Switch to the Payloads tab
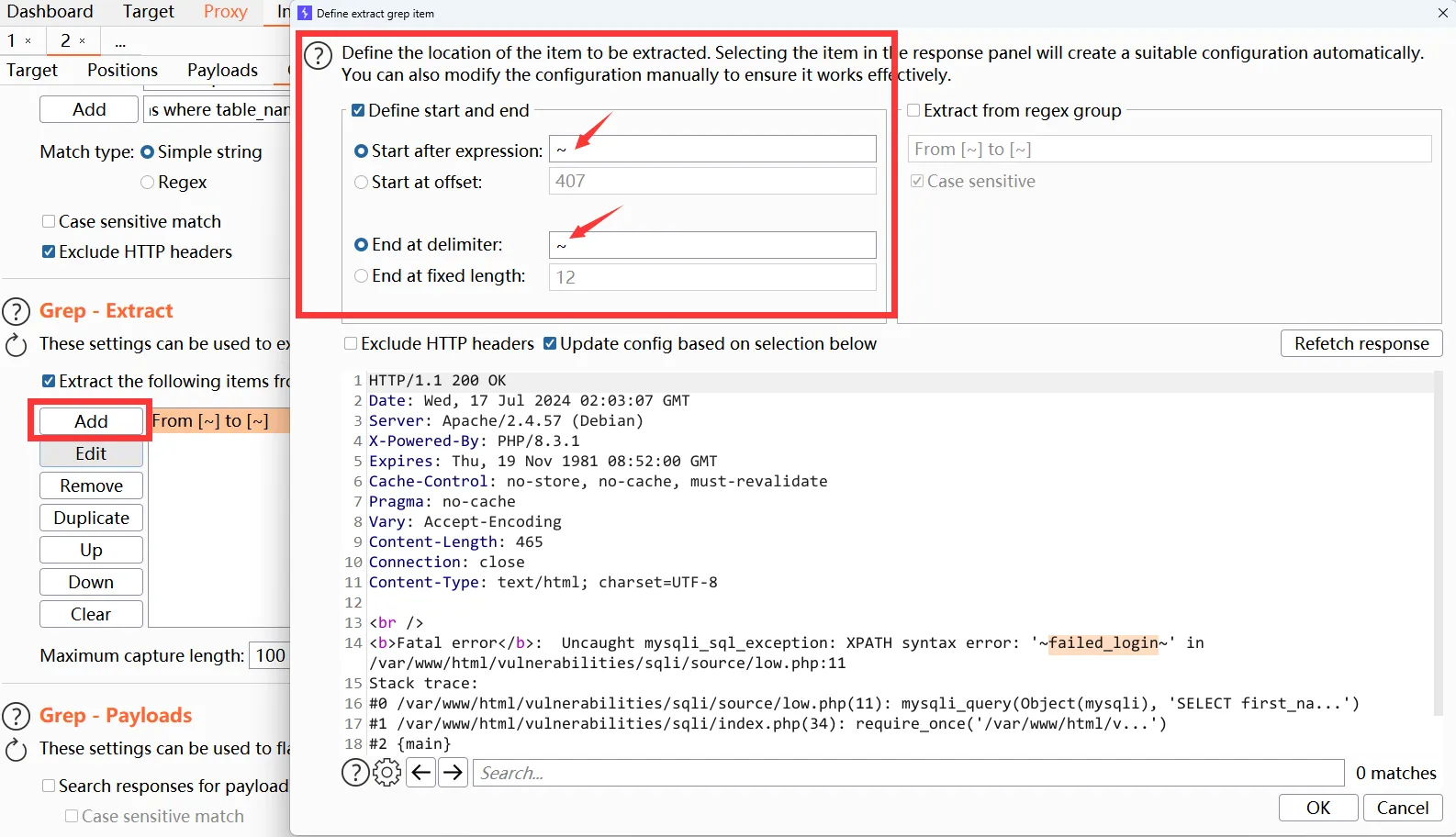 point(222,71)
